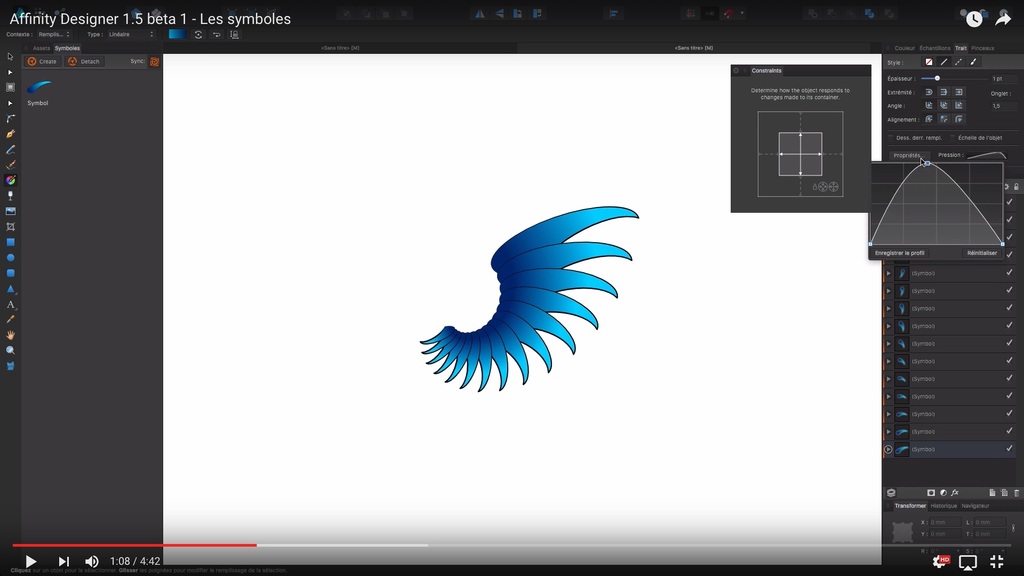Image resolution: width=1024 pixels, height=576 pixels.
Task: Select the first Angle join option
Action: pyautogui.click(x=929, y=105)
